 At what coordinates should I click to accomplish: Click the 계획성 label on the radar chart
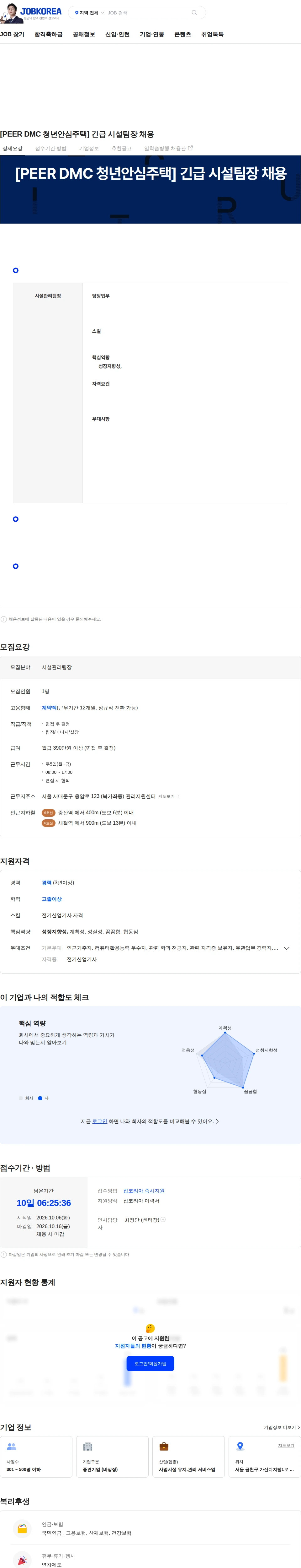pyautogui.click(x=225, y=1028)
